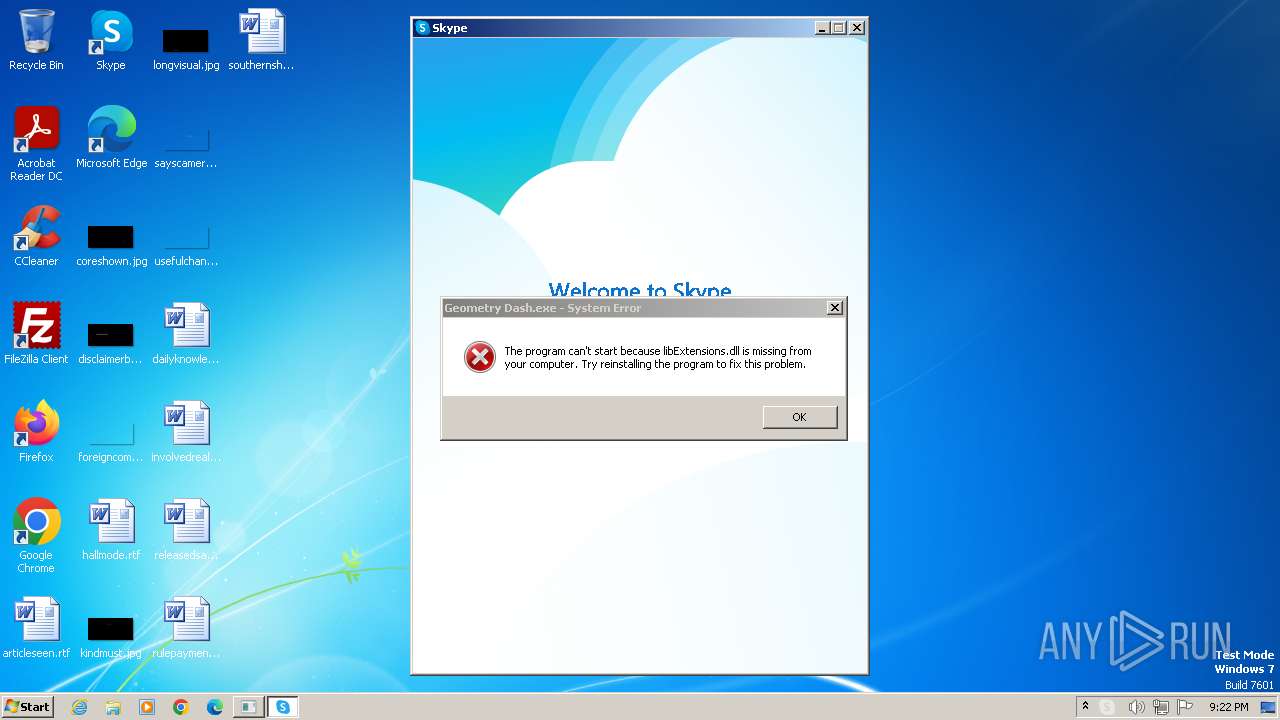The image size is (1280, 720).
Task: Select articleseen.rtf document icon
Action: [36, 628]
